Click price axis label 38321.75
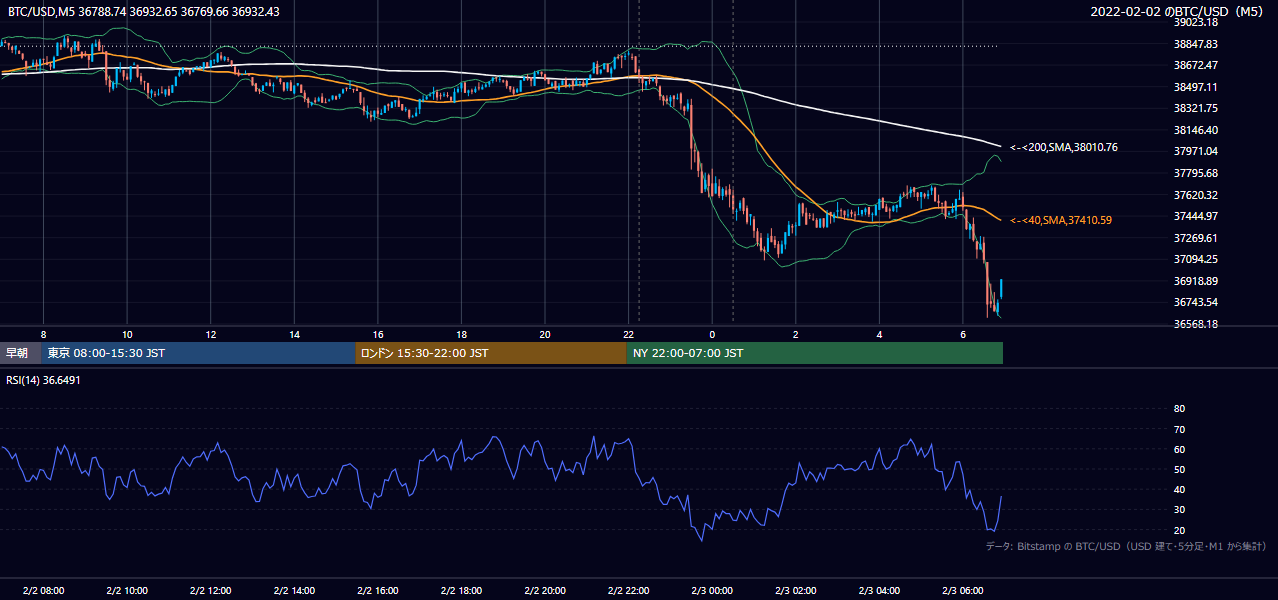The width and height of the screenshot is (1278, 600). [1196, 108]
